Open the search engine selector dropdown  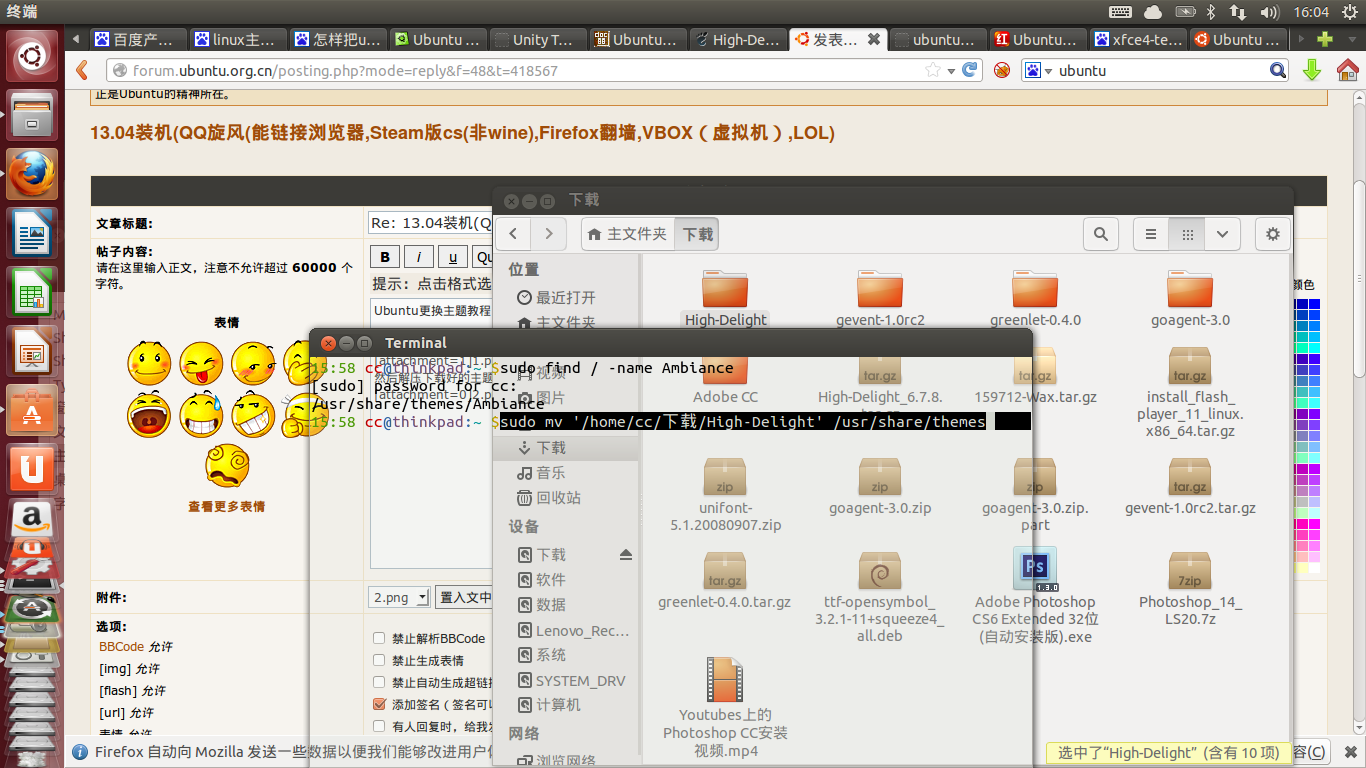tap(1037, 70)
